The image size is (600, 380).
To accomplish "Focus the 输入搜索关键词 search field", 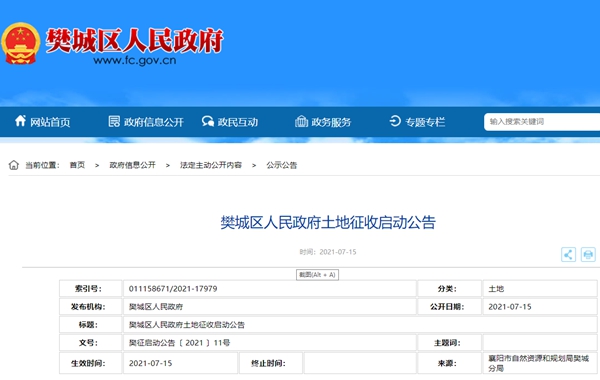I will point(542,122).
